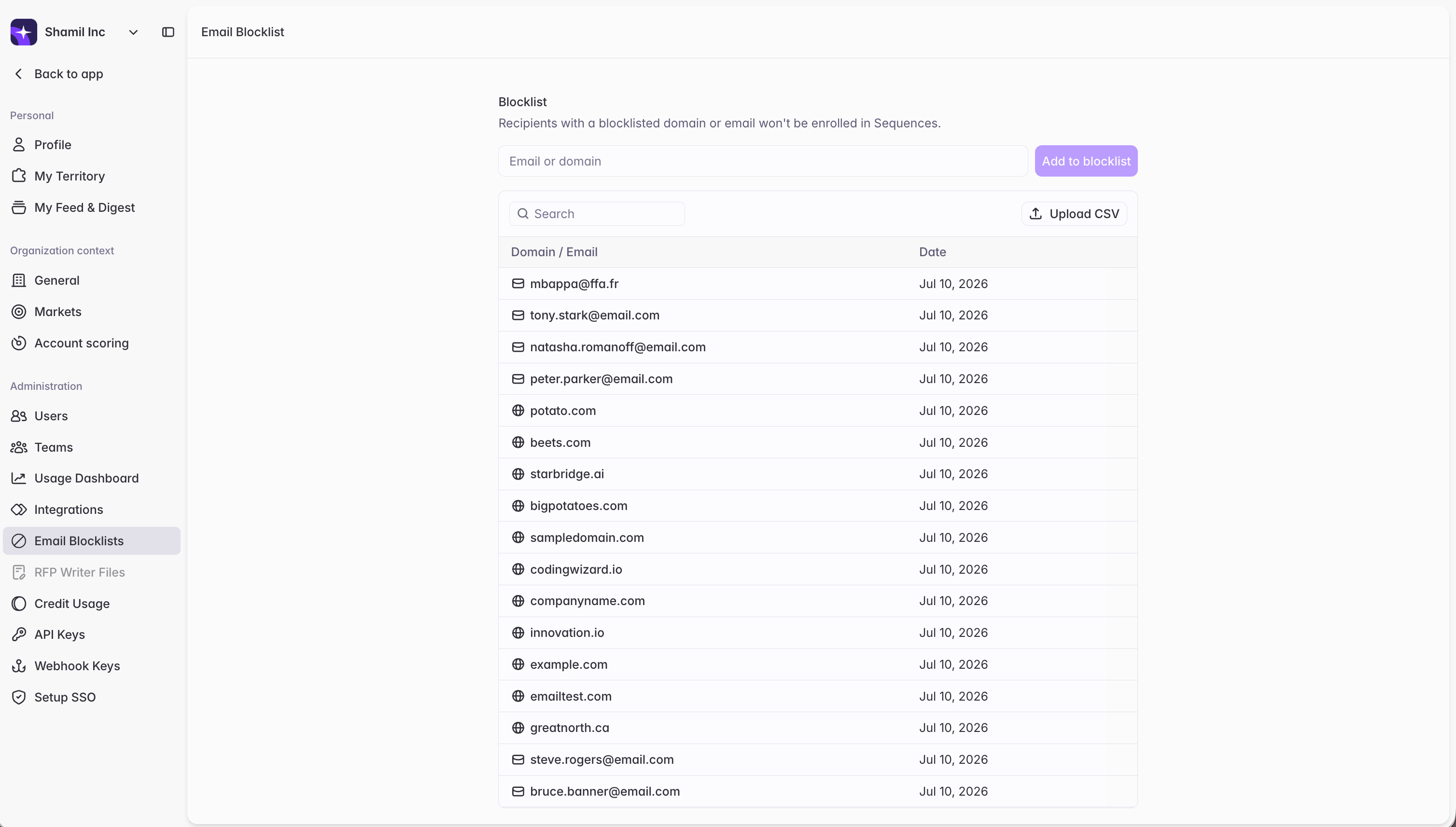Go back using the Back to app arrow

(x=19, y=74)
